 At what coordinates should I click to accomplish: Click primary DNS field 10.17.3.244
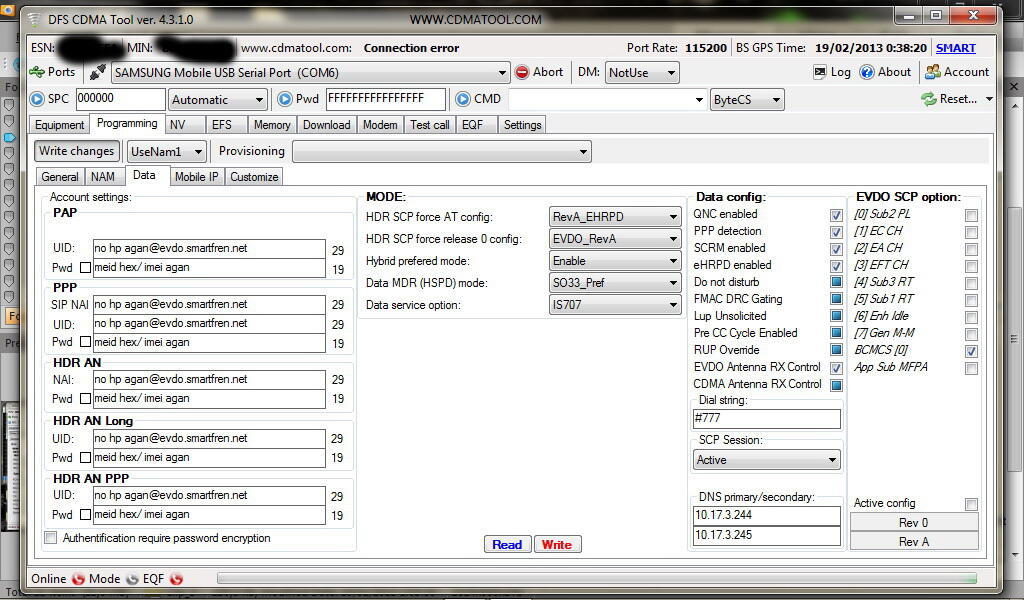[x=767, y=516]
